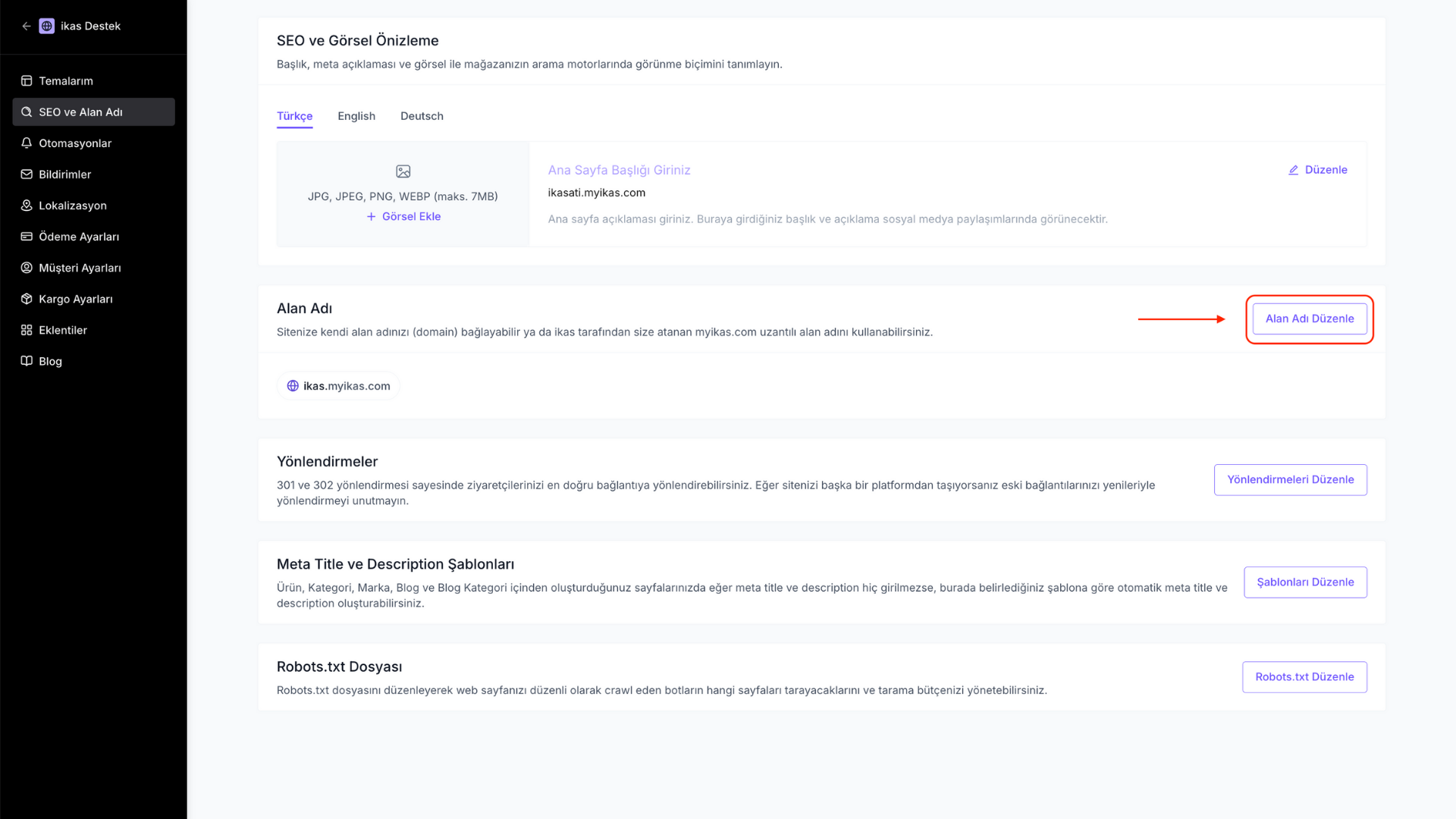
Task: Click the plus icon beside Görsel Ekle
Action: [x=371, y=216]
